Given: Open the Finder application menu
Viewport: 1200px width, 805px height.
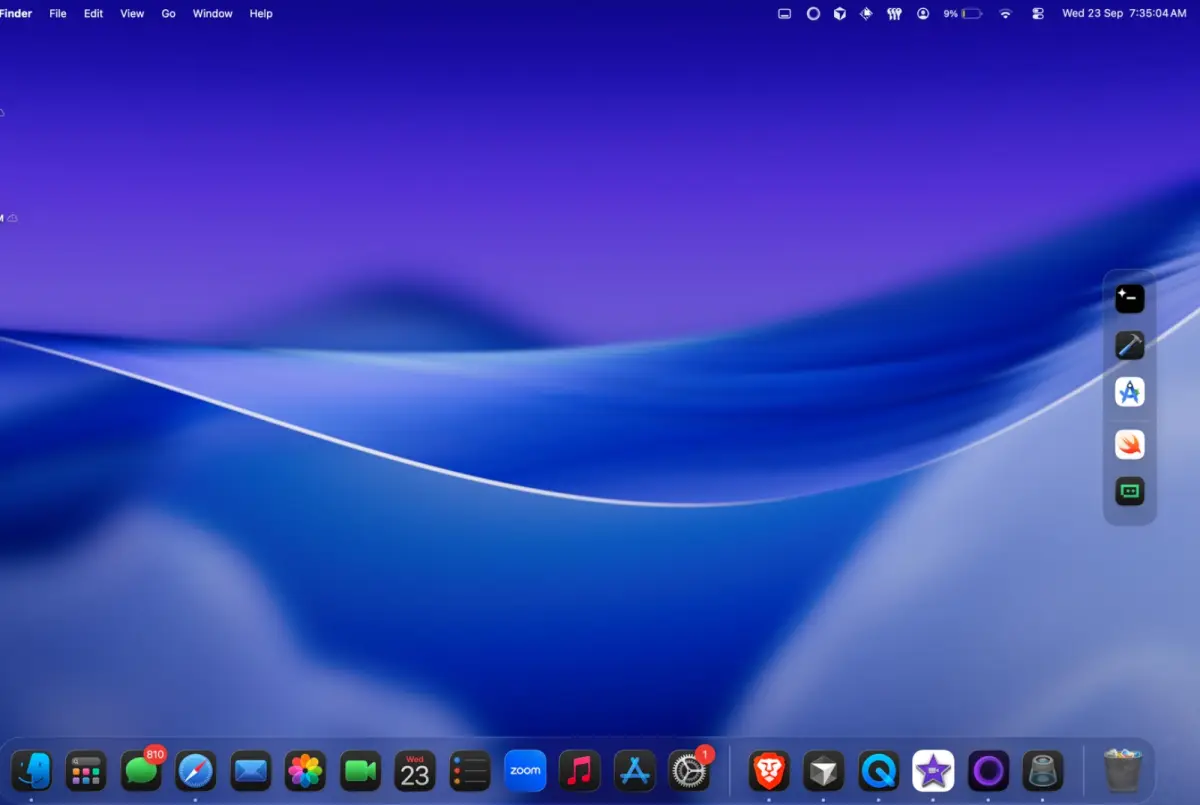Looking at the screenshot, I should [x=15, y=14].
